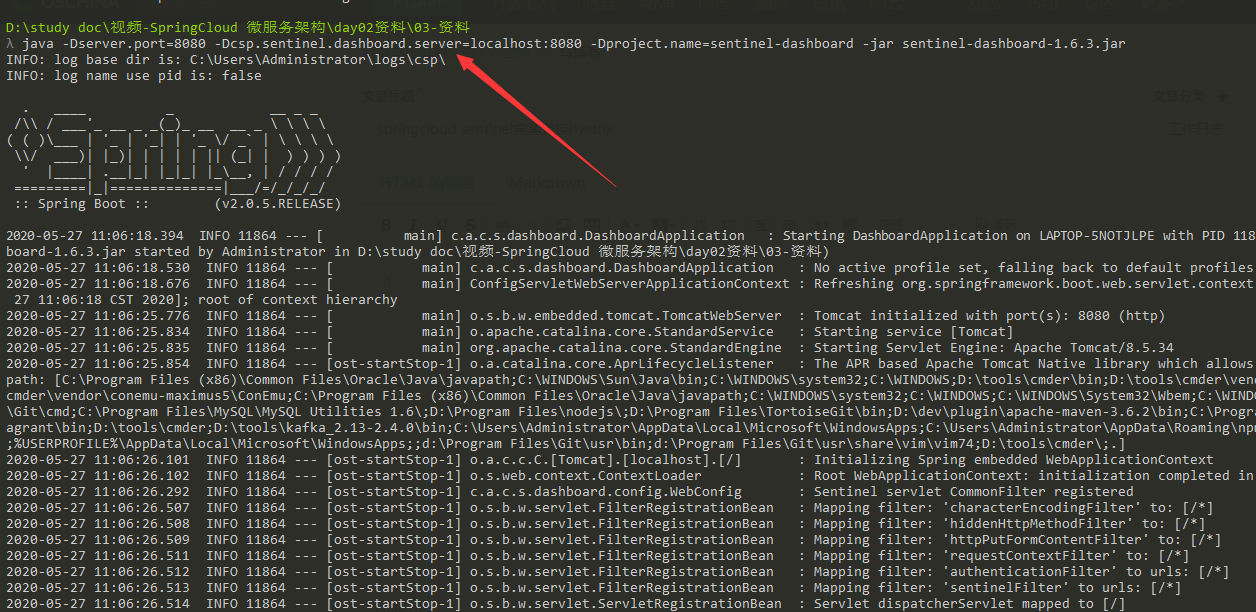Click the timestamp ending in 11:06:26.102
Image resolution: width=1256 pixels, height=612 pixels.
(98, 476)
